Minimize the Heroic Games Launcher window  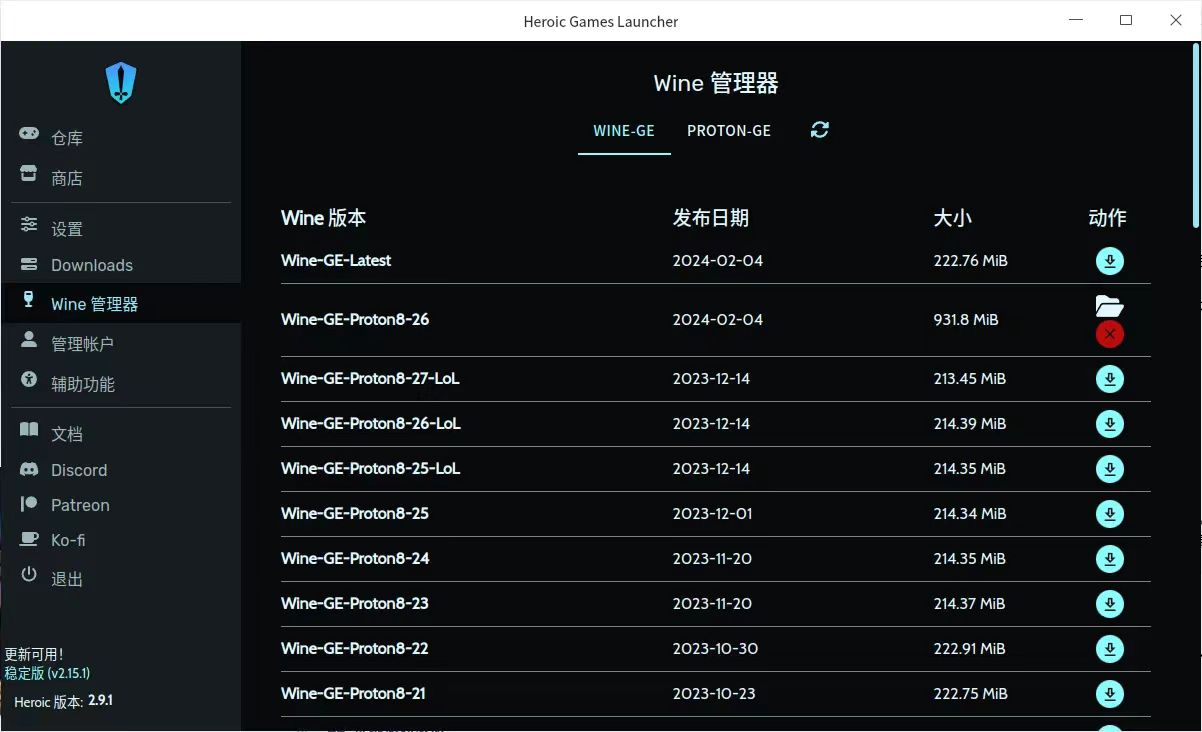coord(1076,20)
